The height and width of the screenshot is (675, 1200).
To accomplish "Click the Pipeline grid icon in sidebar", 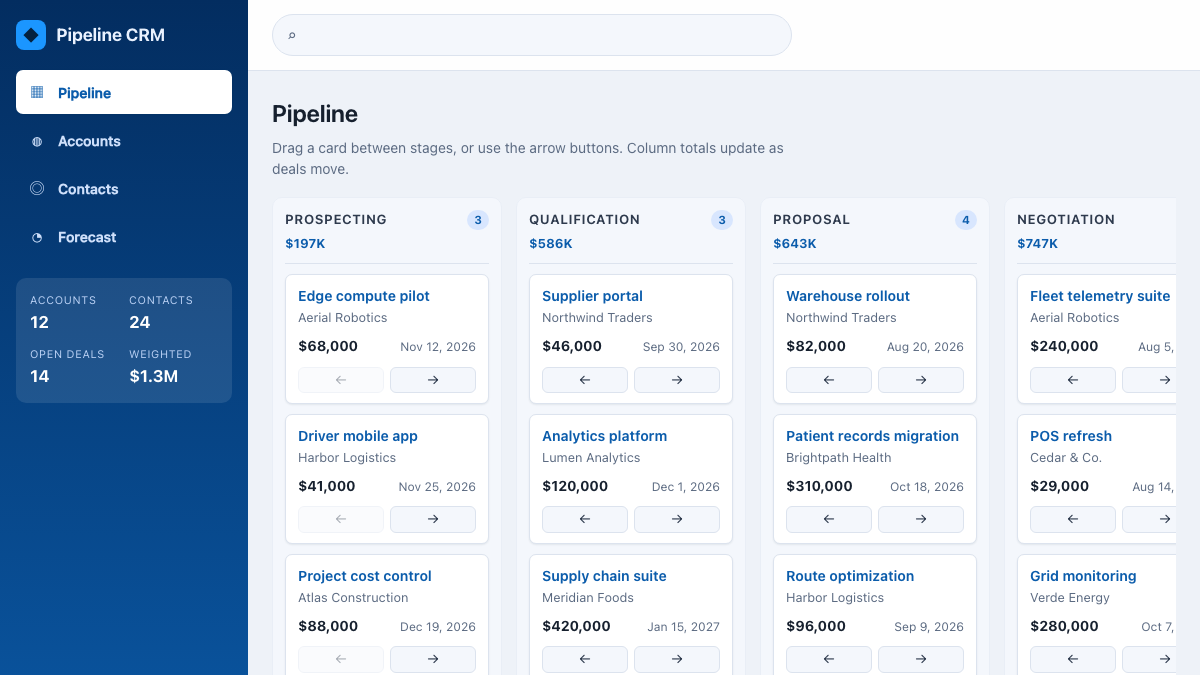I will click(37, 92).
